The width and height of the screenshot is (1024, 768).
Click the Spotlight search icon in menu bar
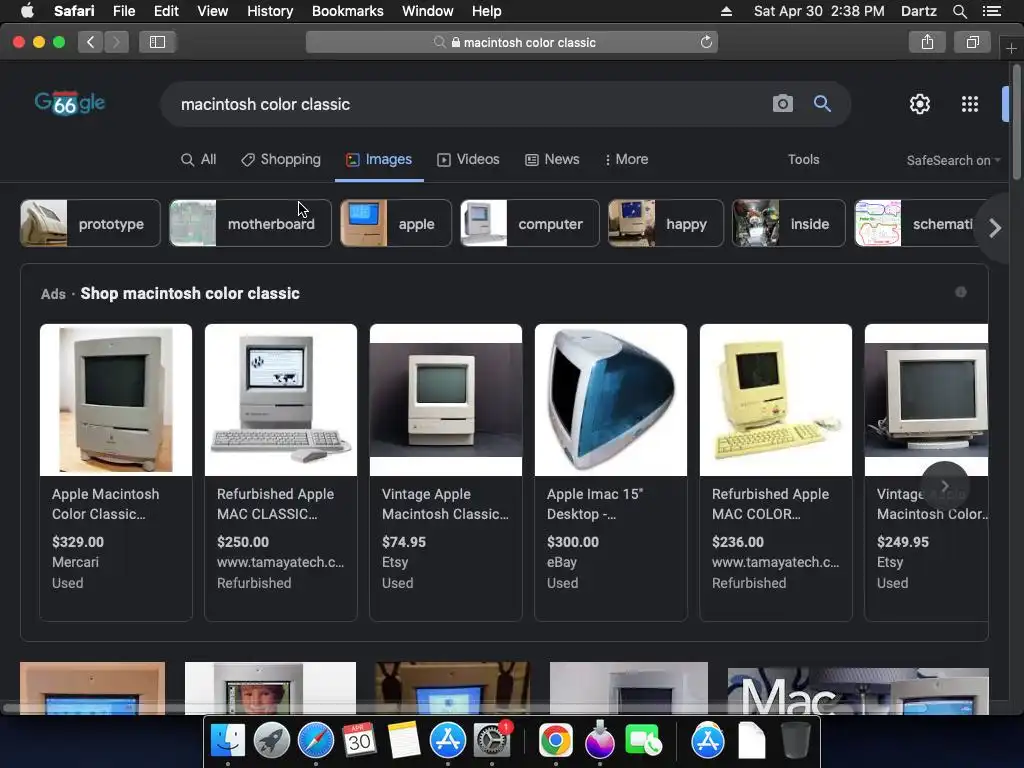[x=959, y=11]
